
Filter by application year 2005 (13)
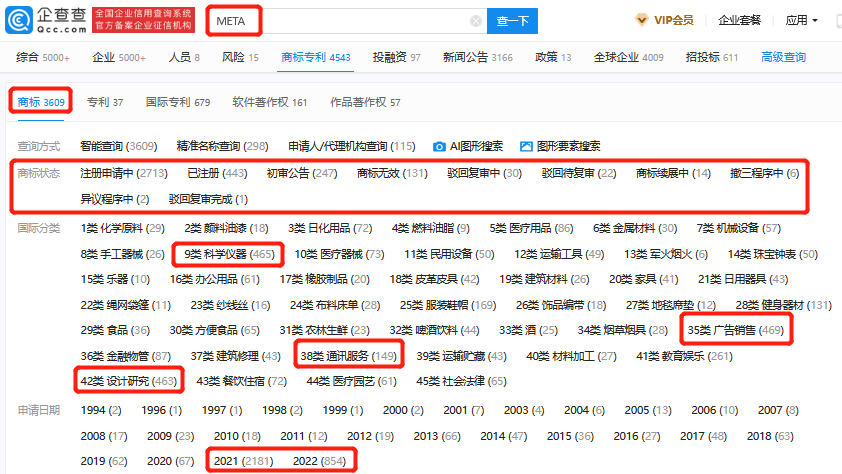(x=648, y=410)
